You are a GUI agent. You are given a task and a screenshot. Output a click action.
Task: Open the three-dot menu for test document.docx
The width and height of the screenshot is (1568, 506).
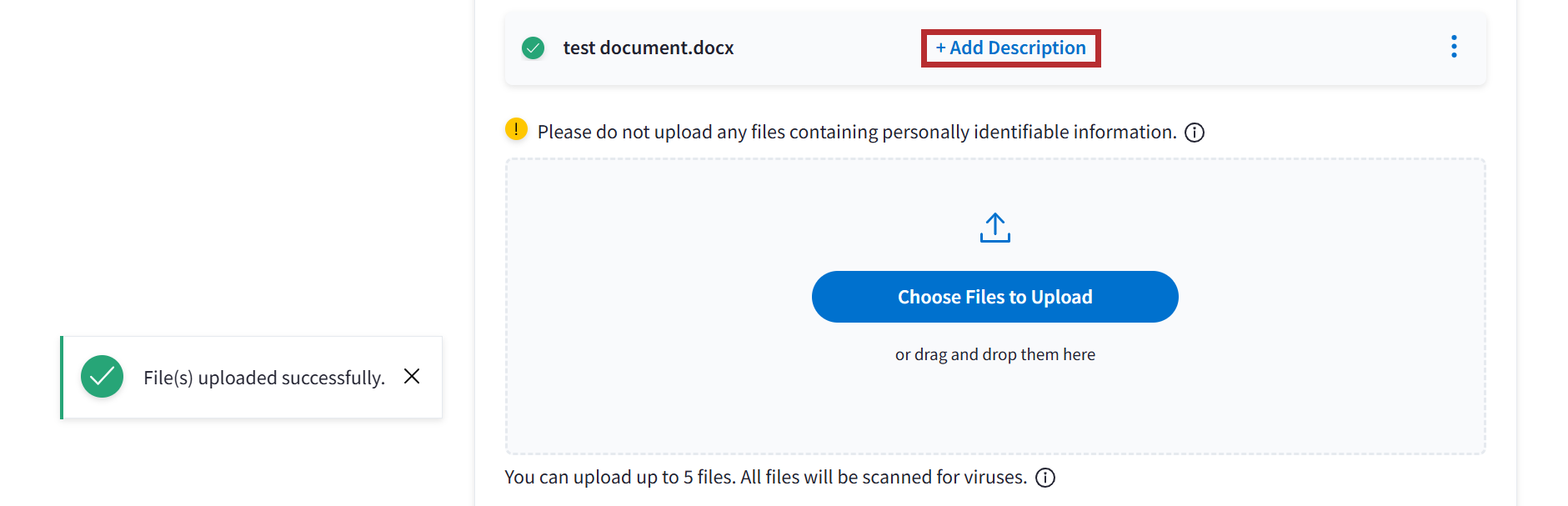[x=1454, y=47]
